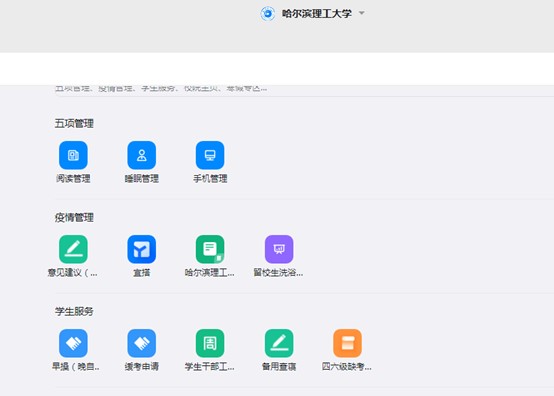Click the 哈尔滨理工大学 organization name
This screenshot has height=396, width=554.
click(x=317, y=14)
